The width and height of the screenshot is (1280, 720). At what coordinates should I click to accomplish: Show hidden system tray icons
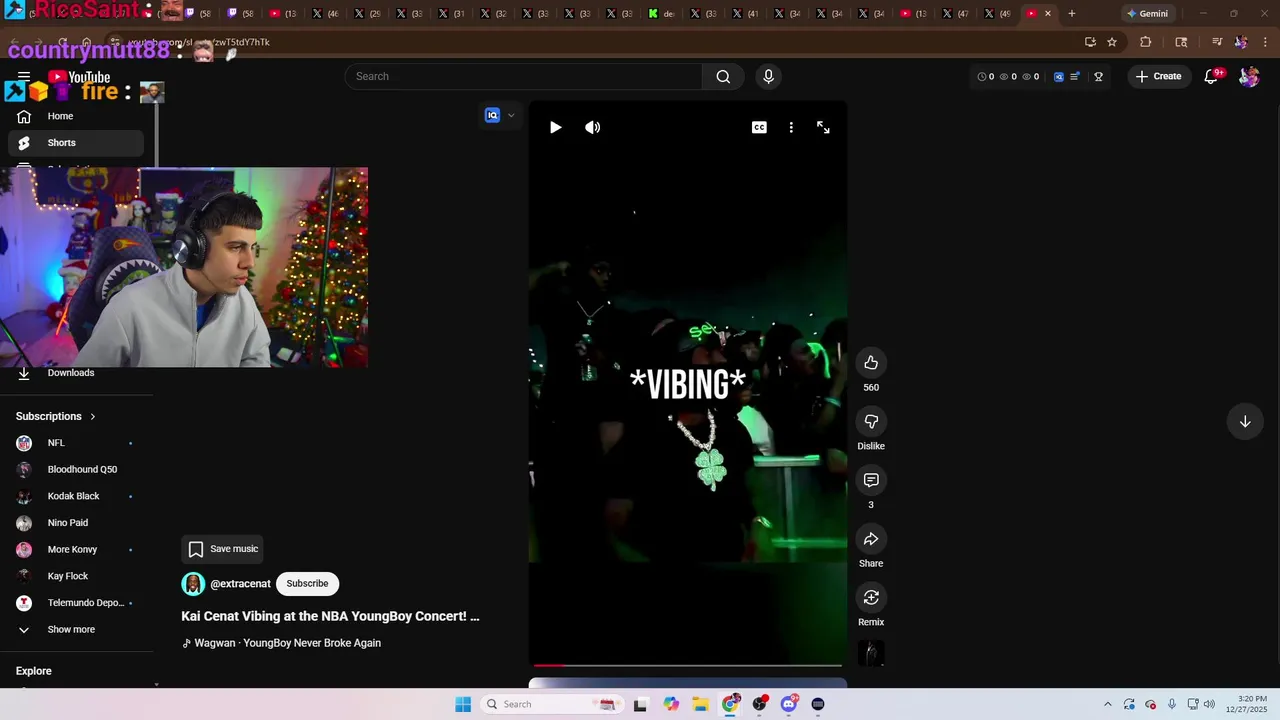[x=1107, y=704]
